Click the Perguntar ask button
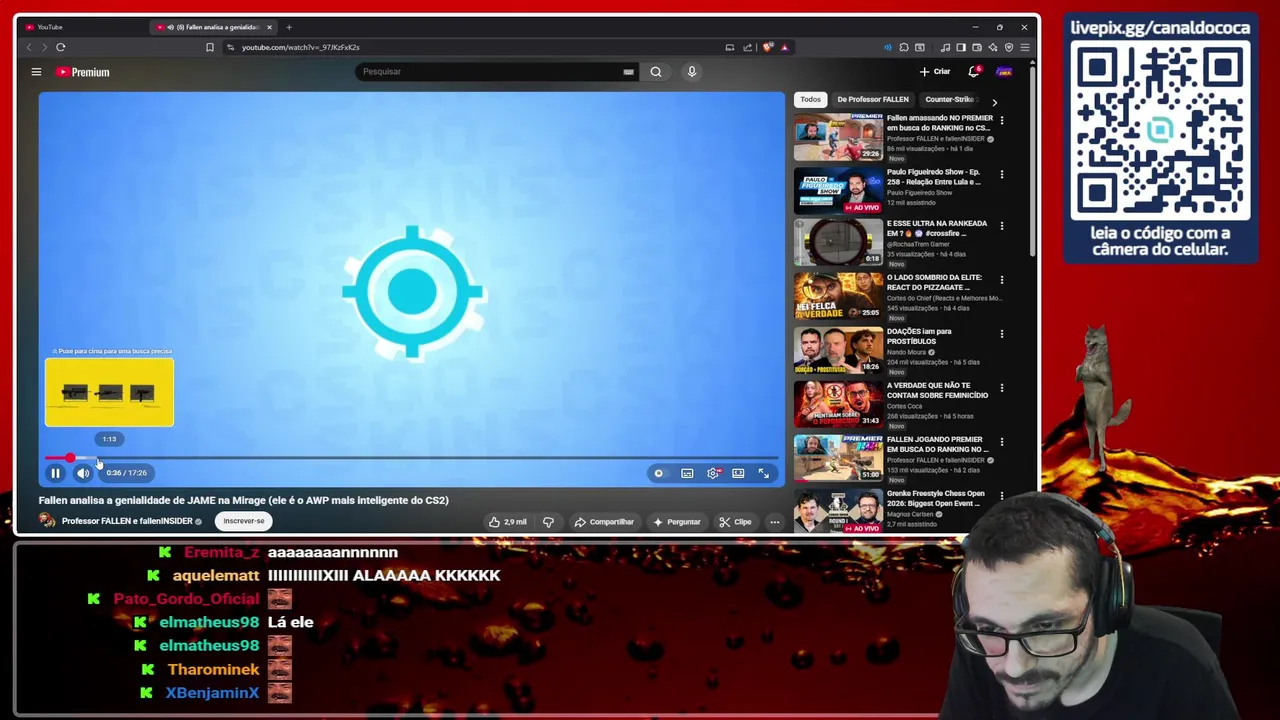The image size is (1280, 720). tap(677, 522)
